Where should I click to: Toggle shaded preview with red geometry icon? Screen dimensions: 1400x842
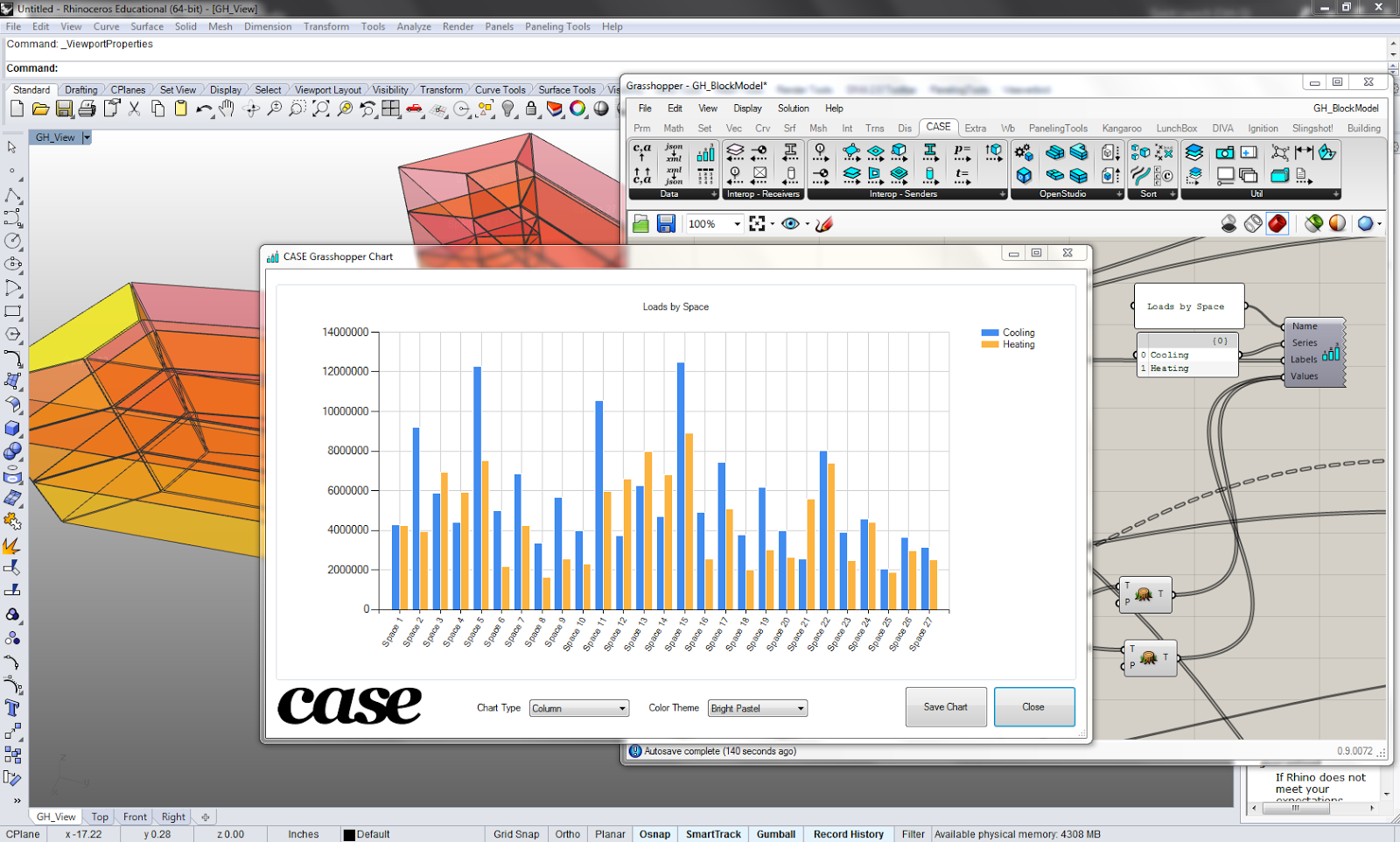(1277, 224)
